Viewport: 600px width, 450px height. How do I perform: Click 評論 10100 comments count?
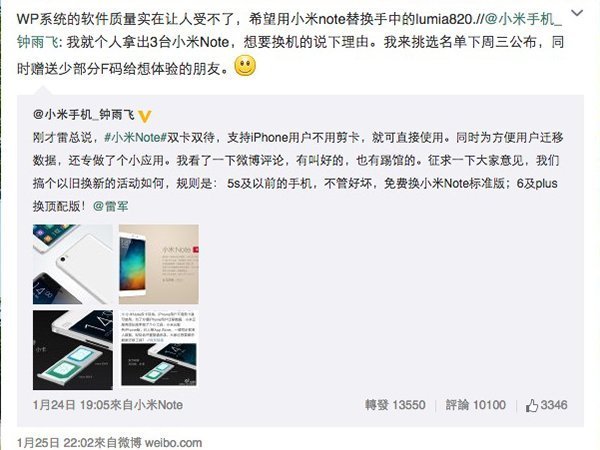[475, 405]
